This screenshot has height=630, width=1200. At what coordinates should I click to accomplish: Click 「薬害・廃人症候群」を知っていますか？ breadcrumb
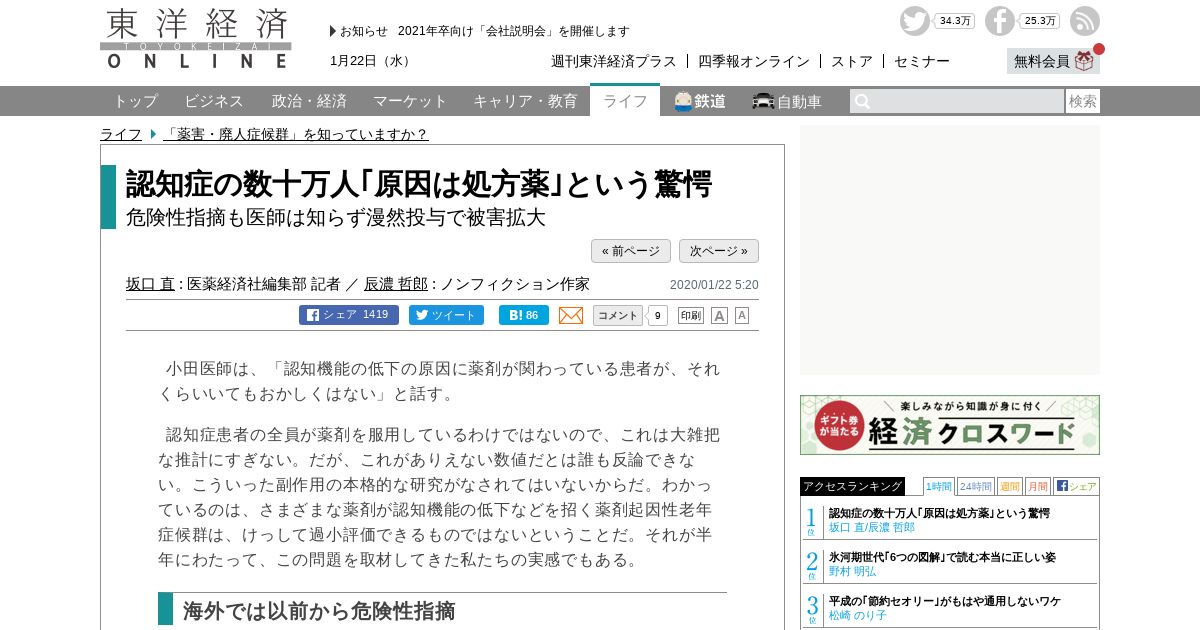pyautogui.click(x=296, y=134)
